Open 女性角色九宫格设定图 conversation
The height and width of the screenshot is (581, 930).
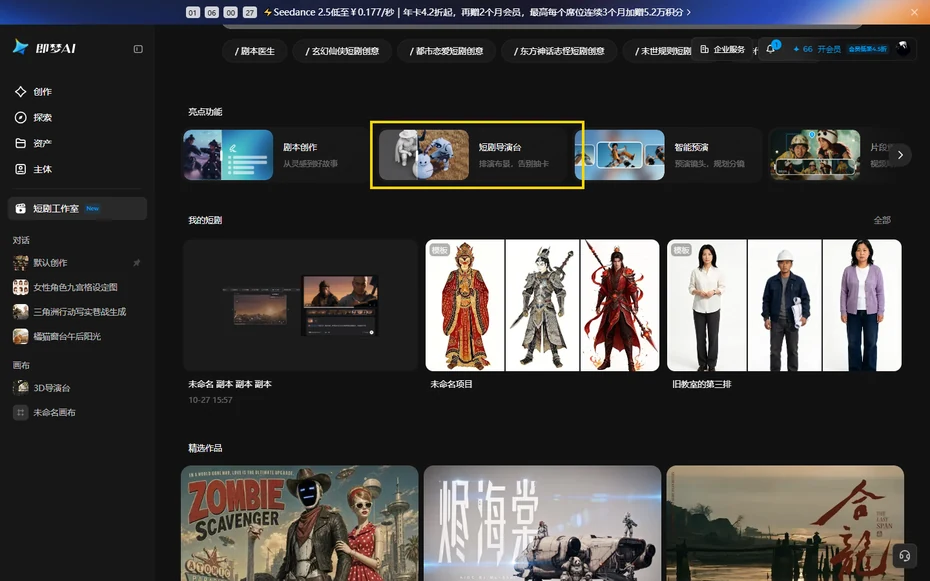tap(77, 288)
